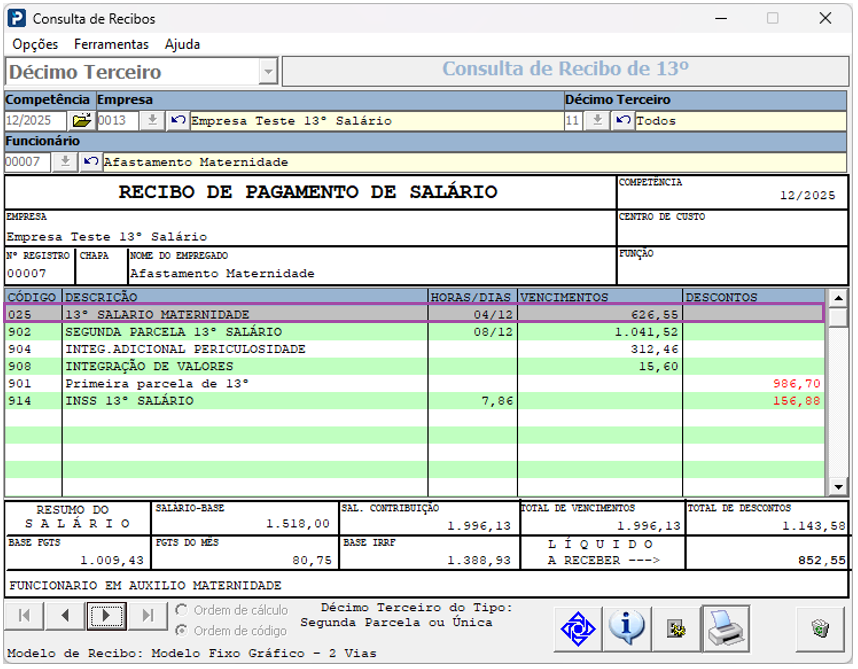Go to the next record

pyautogui.click(x=106, y=616)
